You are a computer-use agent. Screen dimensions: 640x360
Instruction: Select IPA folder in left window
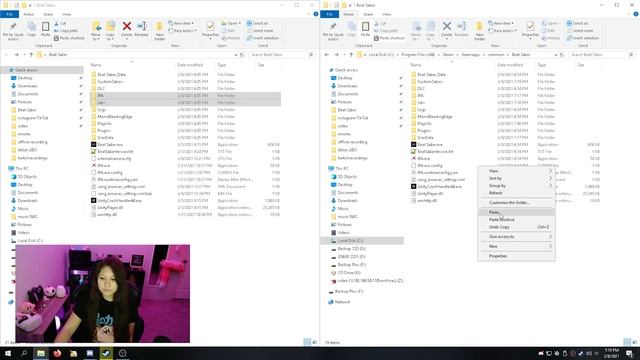click(x=185, y=96)
